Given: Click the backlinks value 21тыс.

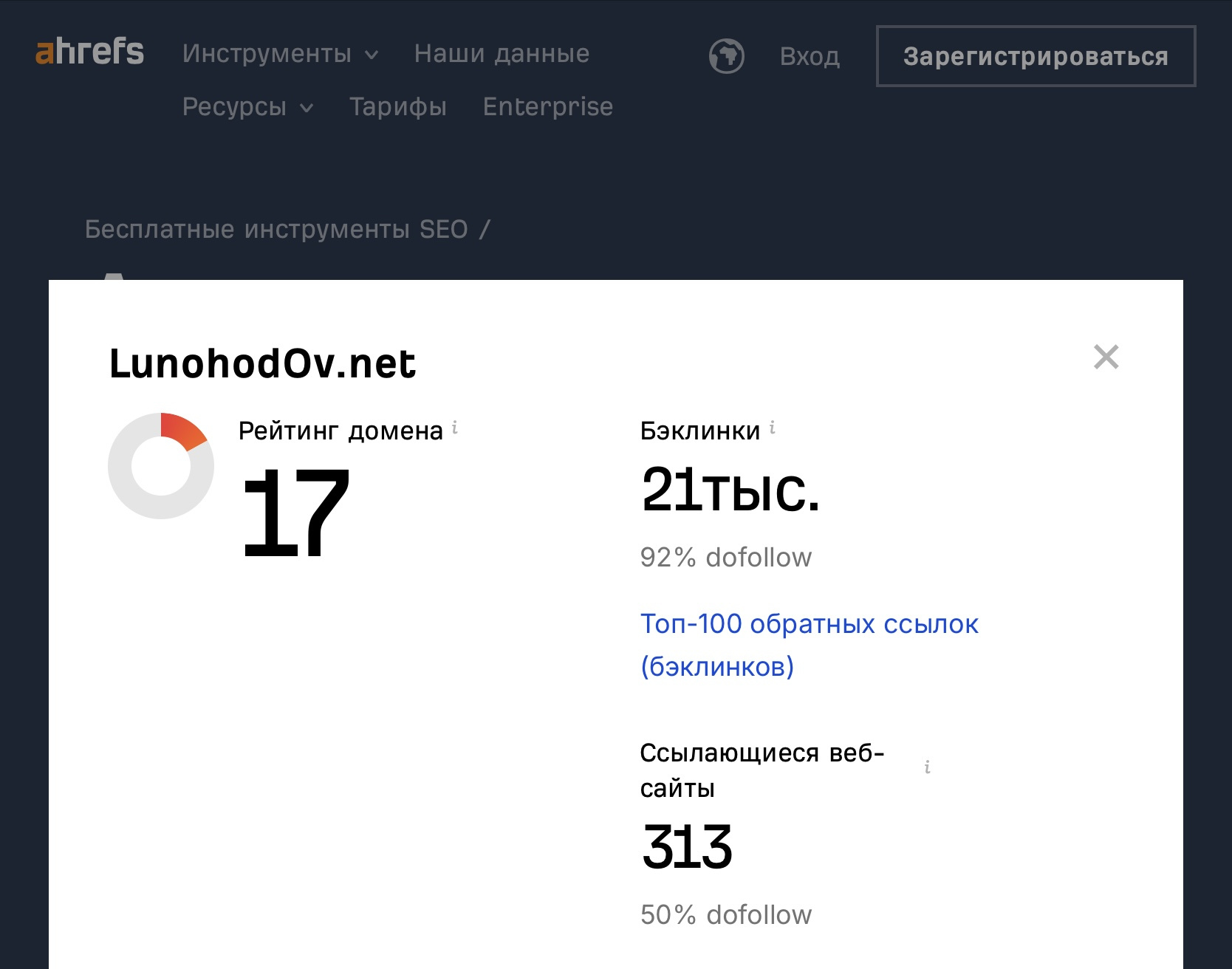Looking at the screenshot, I should pos(730,489).
